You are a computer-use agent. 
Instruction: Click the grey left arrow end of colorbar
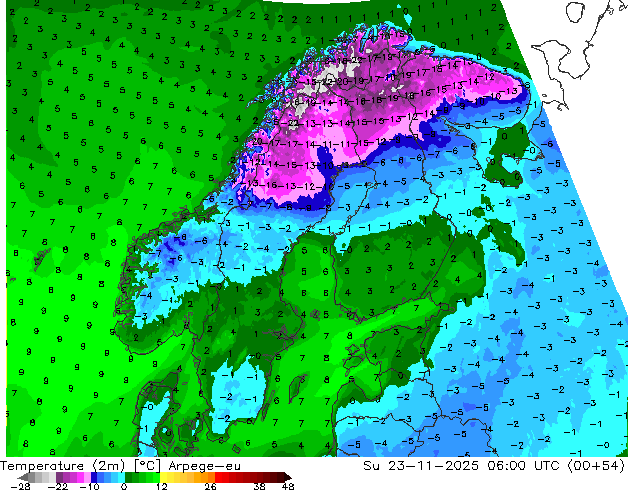tap(23, 477)
